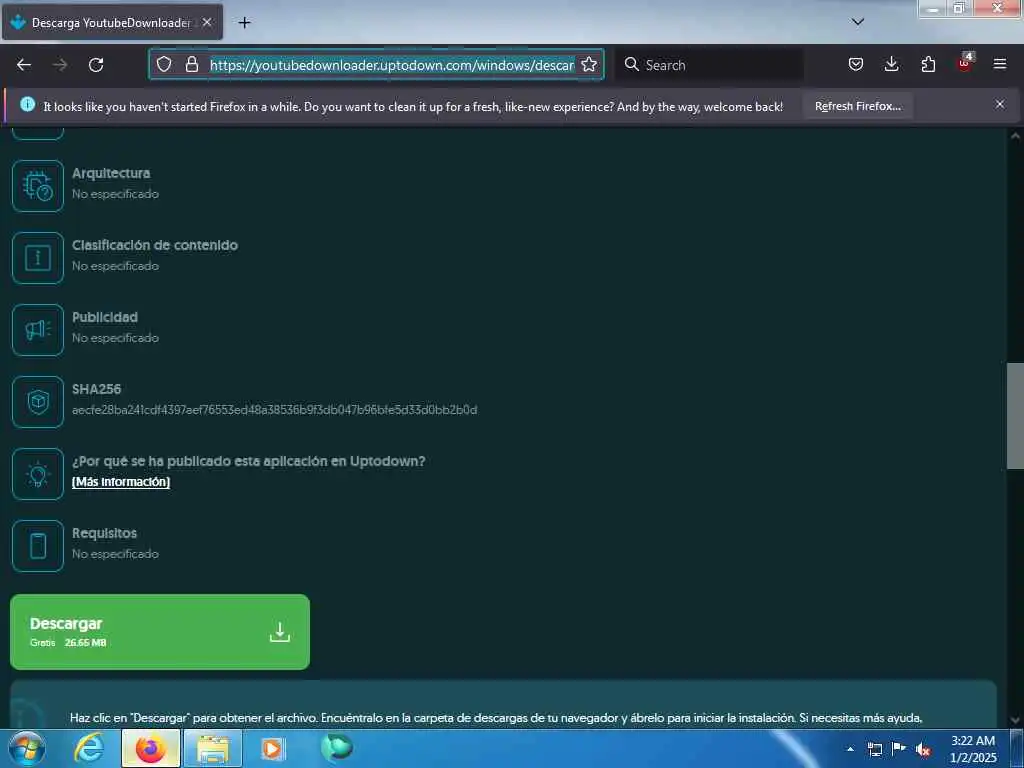Click the download arrow icon in Descargar

[x=280, y=632]
